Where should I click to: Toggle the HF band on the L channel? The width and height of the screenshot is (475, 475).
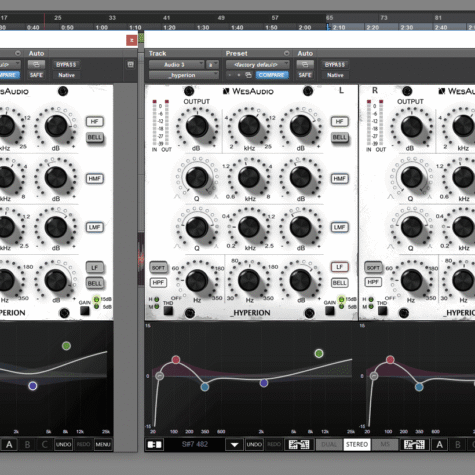(x=339, y=122)
